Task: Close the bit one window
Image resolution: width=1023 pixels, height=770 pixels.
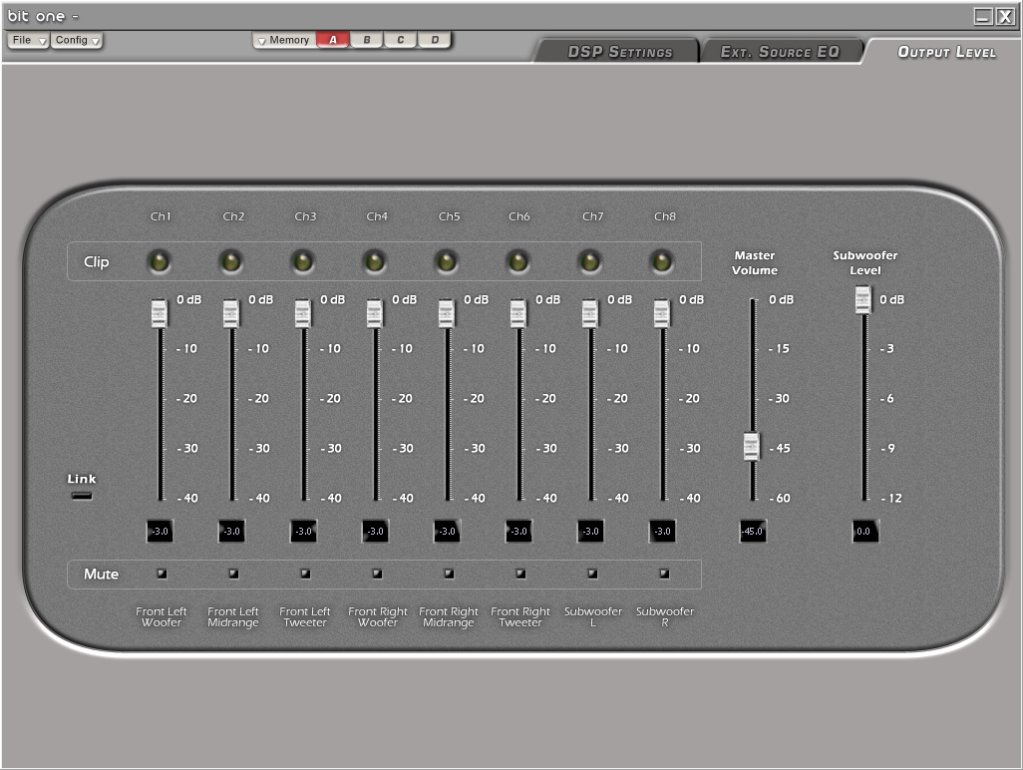Action: 1005,16
